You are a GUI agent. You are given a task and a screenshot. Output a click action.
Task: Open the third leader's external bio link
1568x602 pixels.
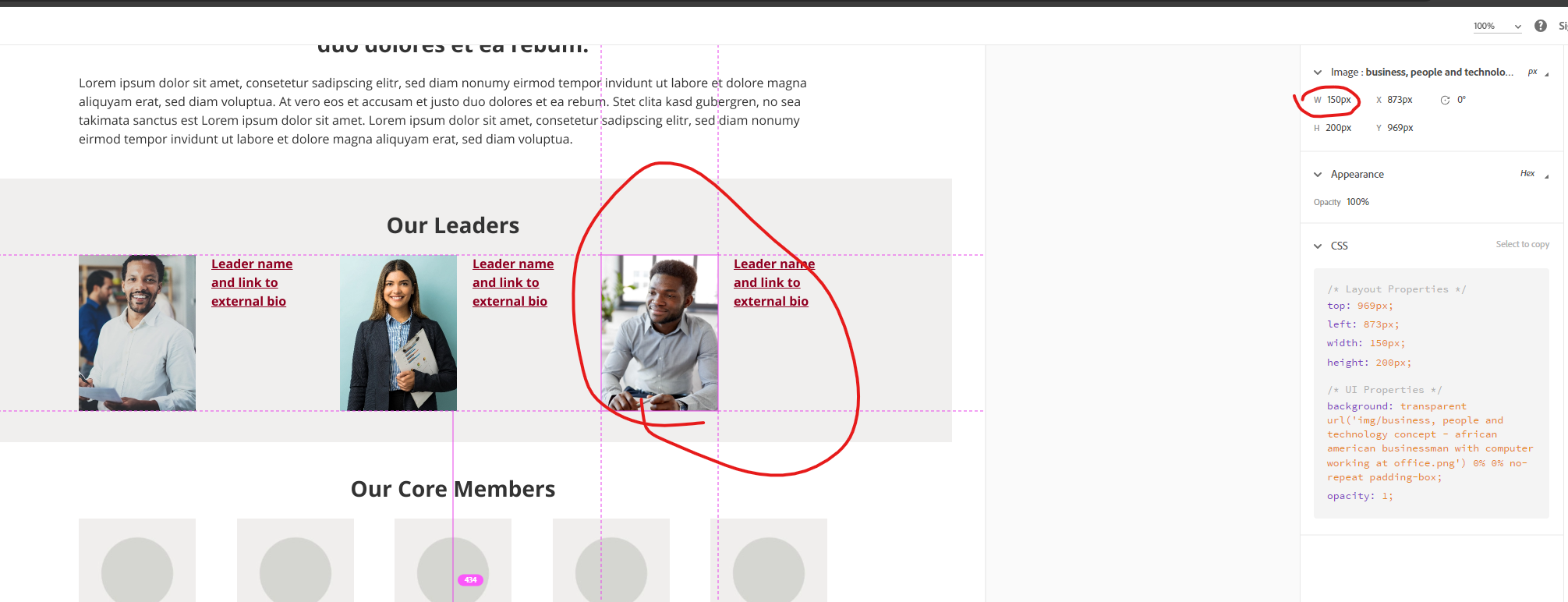(774, 282)
